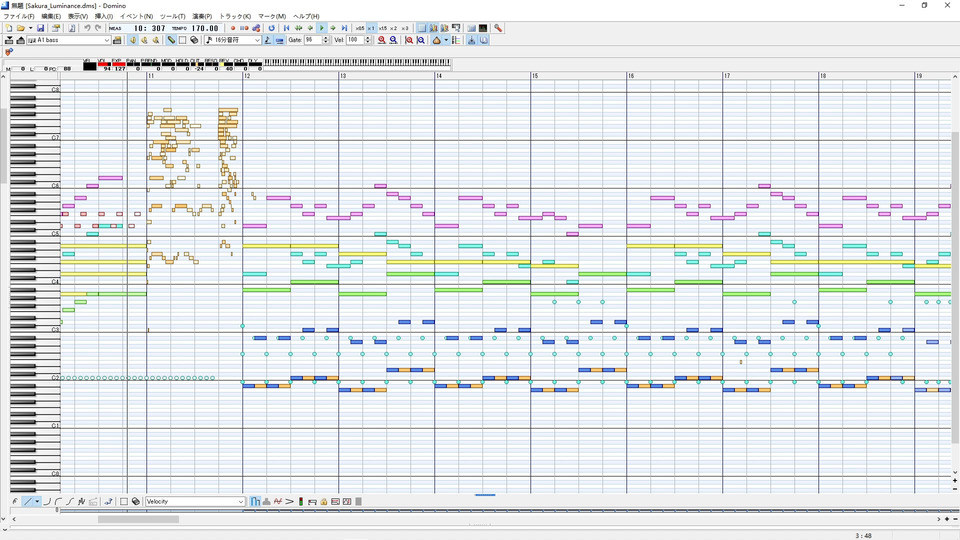Open the 挿入(I) menu
The height and width of the screenshot is (540, 960).
click(103, 17)
